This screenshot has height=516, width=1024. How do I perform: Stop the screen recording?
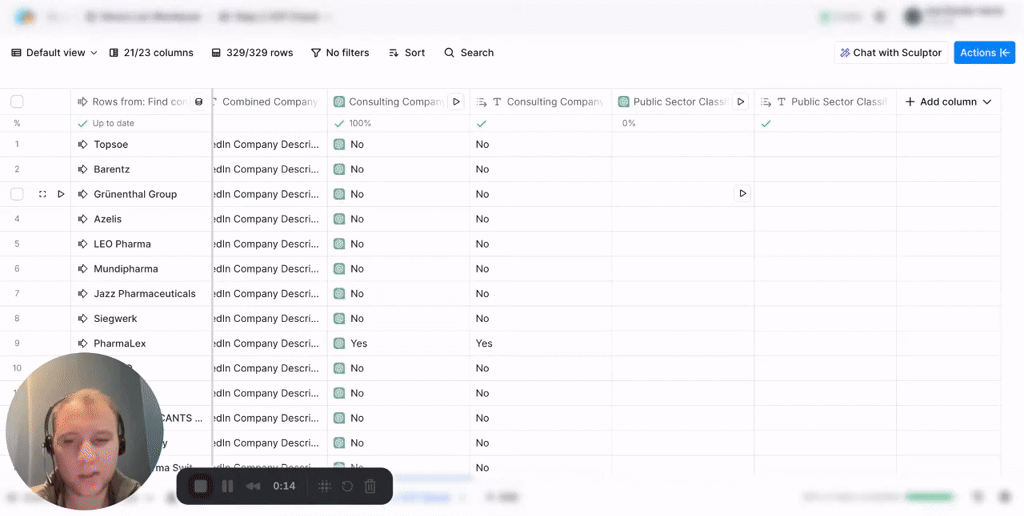tap(201, 486)
